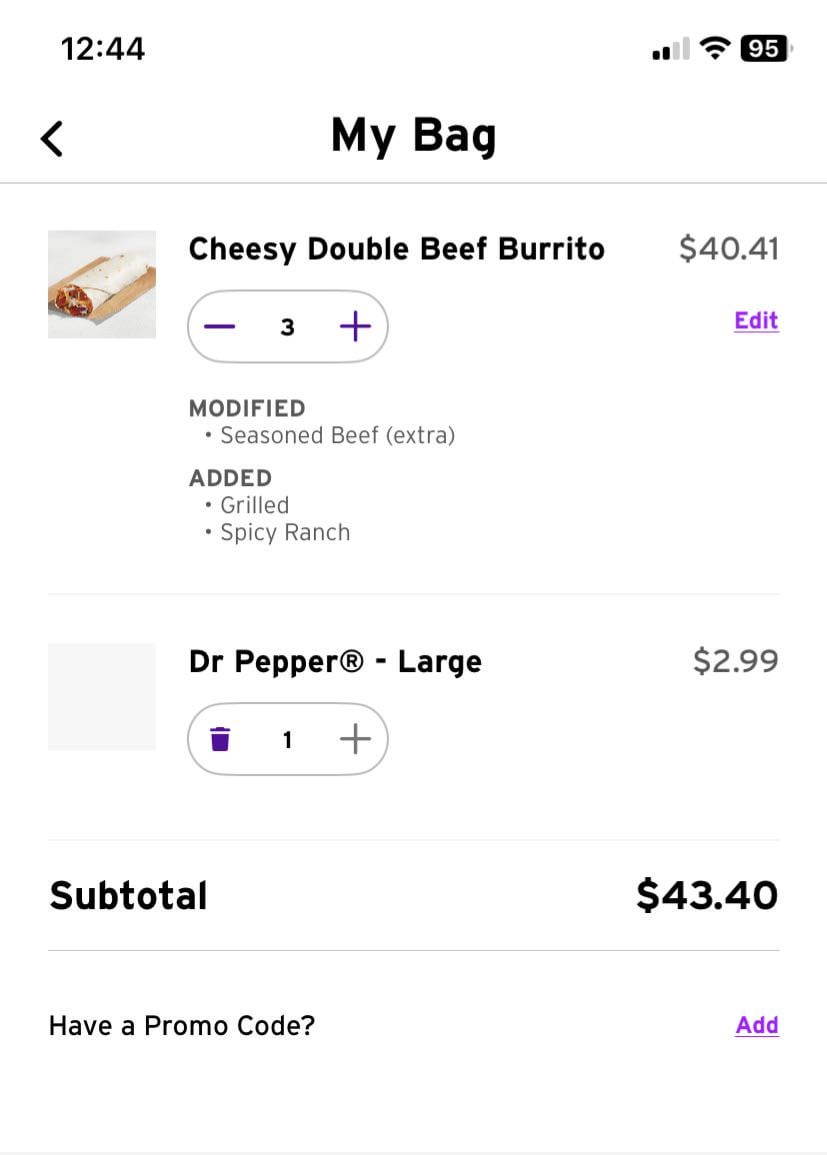The height and width of the screenshot is (1155, 827).
Task: Tap Add to enter a promo code
Action: coord(757,1025)
